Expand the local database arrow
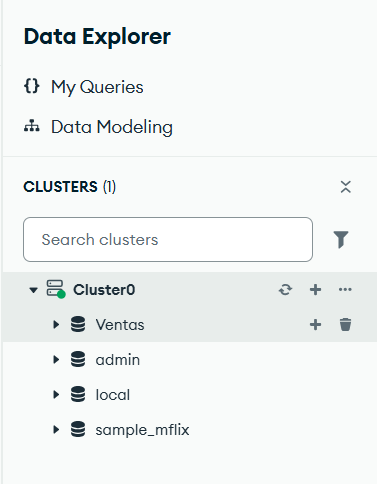The width and height of the screenshot is (377, 484). (x=56, y=394)
